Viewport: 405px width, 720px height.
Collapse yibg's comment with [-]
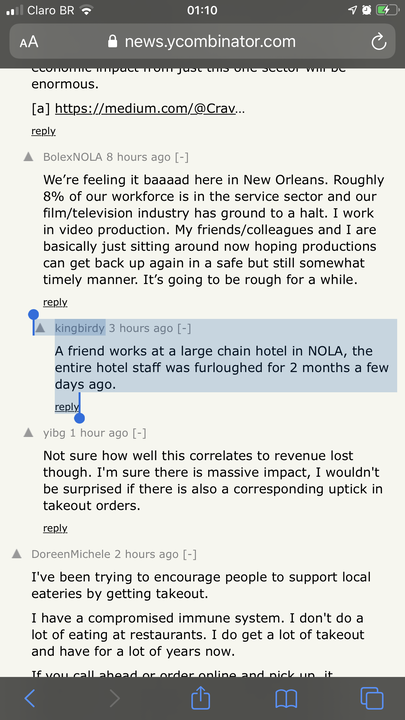[x=140, y=433]
